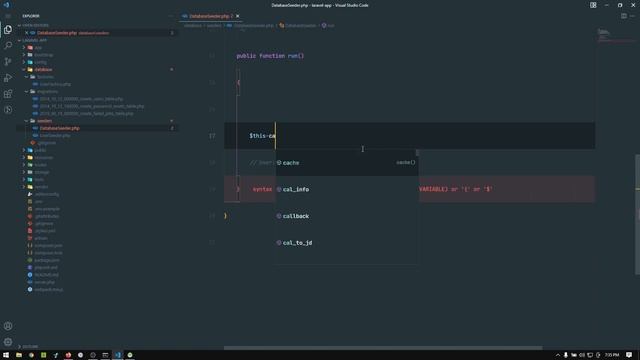Click Visual Studio Code taskbar icon
The height and width of the screenshot is (360, 640).
[118, 355]
